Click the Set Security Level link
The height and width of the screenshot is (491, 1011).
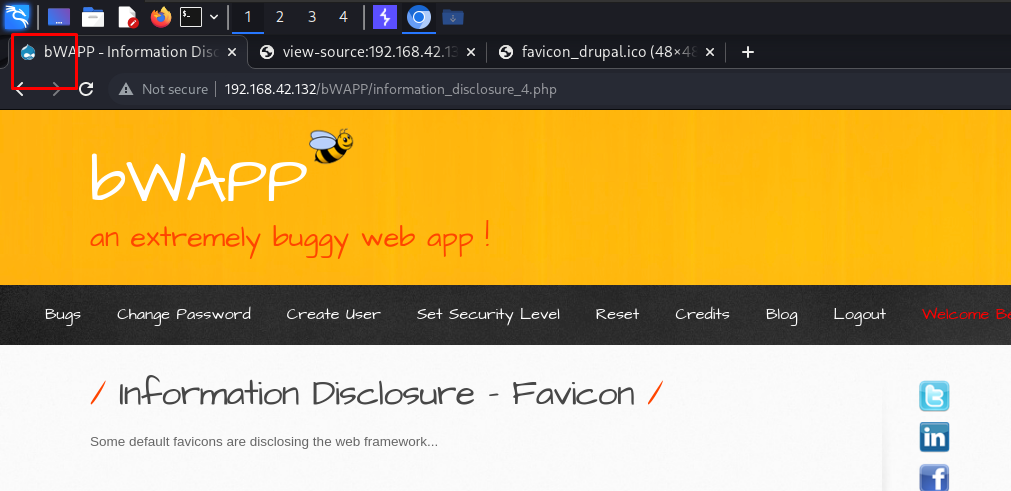click(x=488, y=314)
